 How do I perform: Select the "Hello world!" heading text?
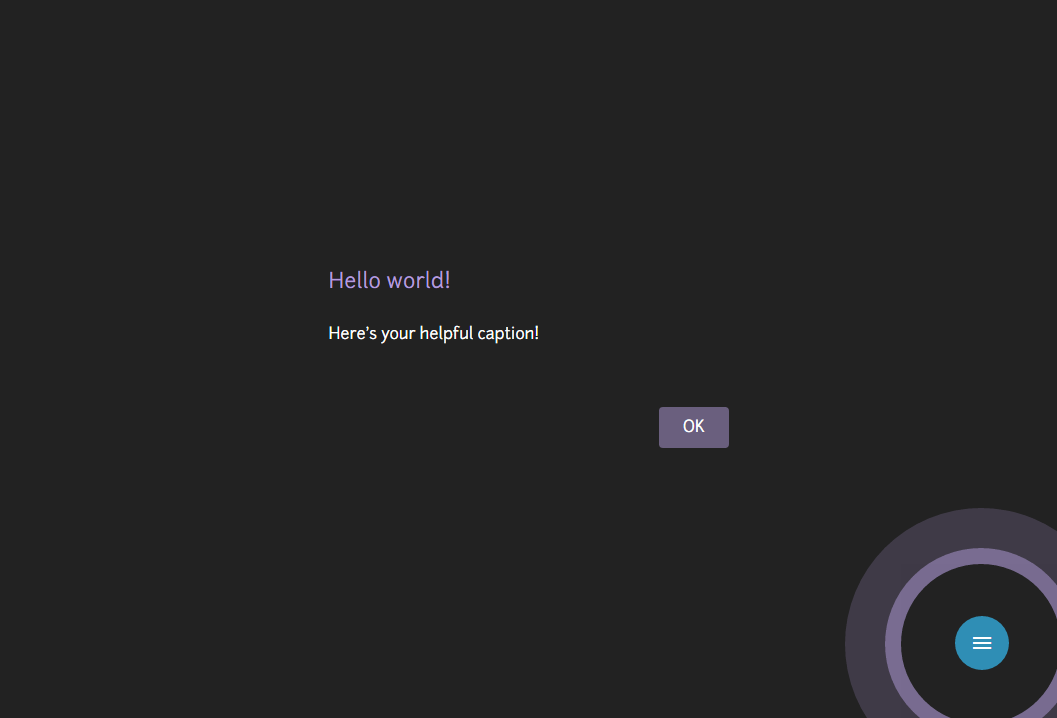pos(389,280)
